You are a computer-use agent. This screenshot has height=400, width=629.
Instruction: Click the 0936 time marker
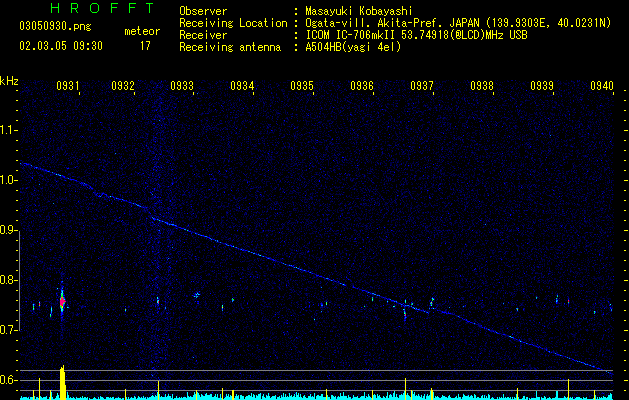pyautogui.click(x=362, y=85)
